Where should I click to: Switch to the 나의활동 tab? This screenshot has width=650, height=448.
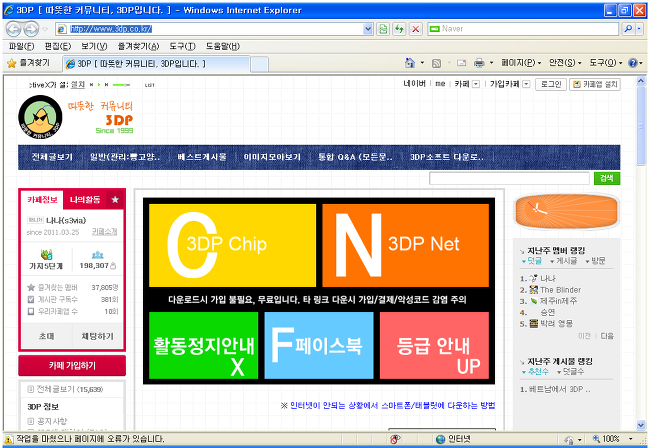point(85,200)
